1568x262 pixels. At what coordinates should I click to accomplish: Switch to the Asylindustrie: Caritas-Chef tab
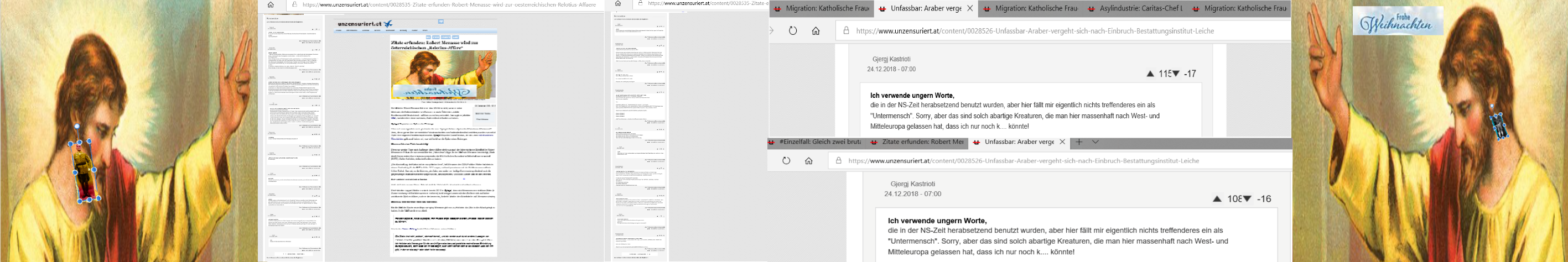tap(1135, 8)
